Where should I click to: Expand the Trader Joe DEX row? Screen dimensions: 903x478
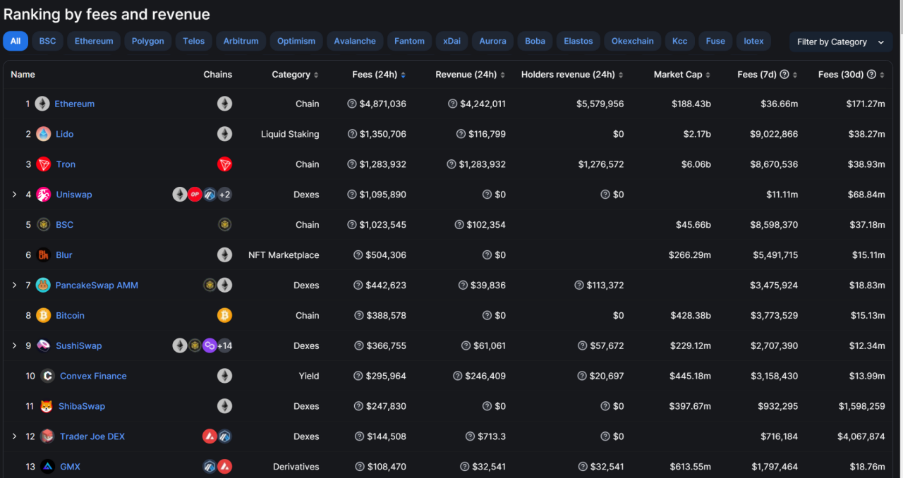pos(14,437)
